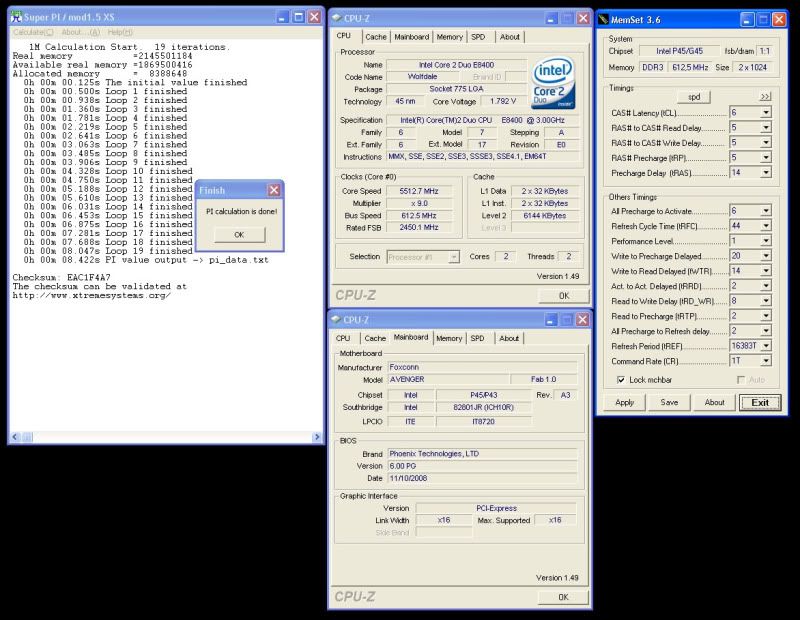Viewport: 800px width, 620px height.
Task: Minimize the top CPU-Z window
Action: pos(551,18)
